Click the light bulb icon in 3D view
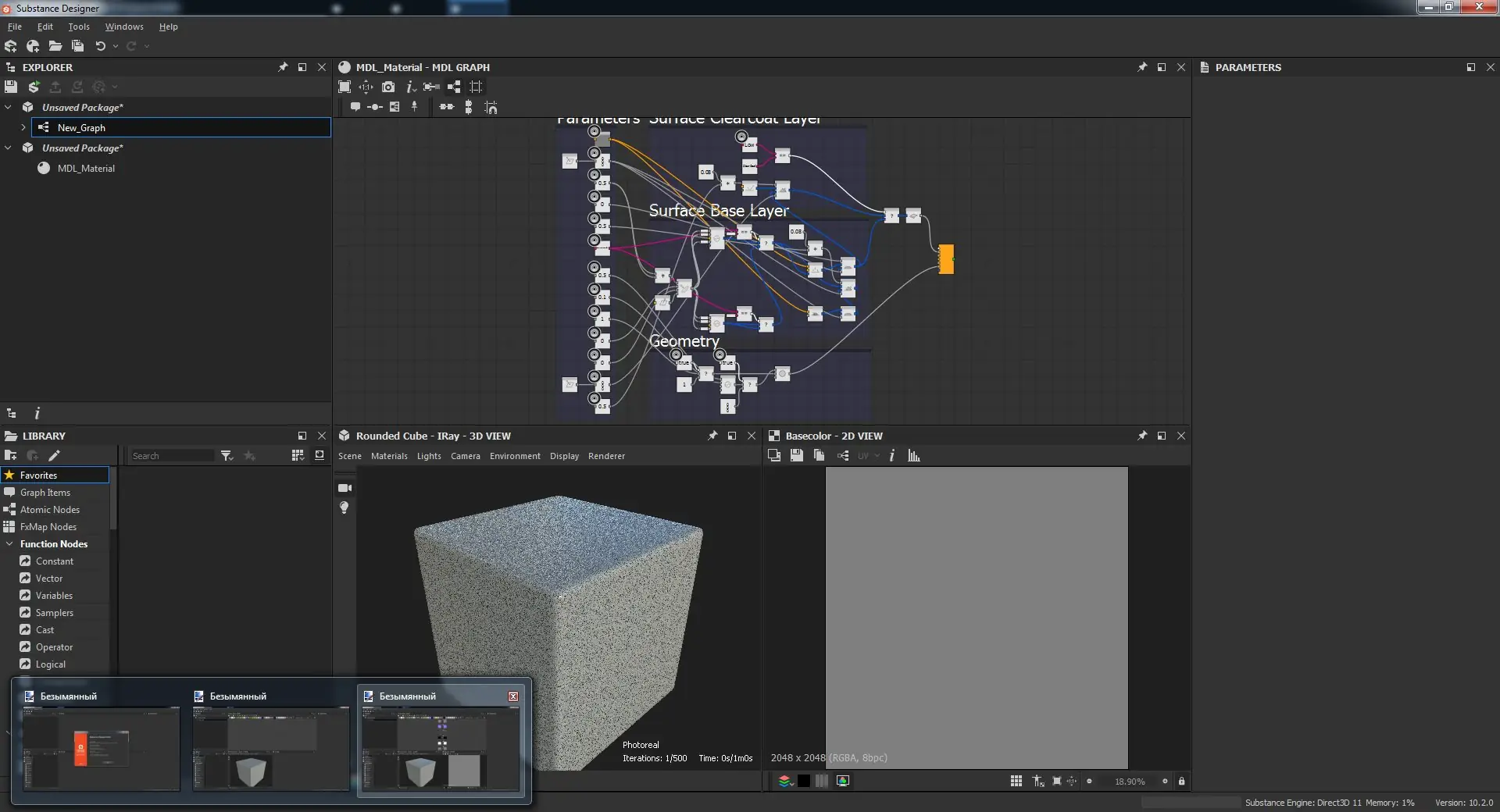 click(x=344, y=508)
